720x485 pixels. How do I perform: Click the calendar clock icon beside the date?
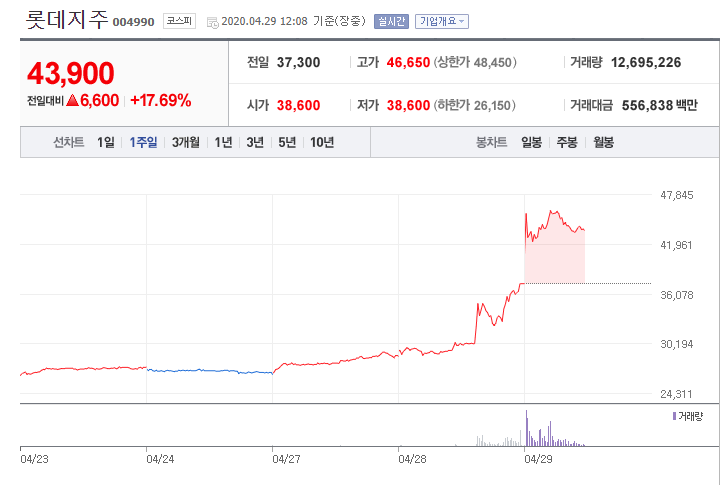pos(213,22)
